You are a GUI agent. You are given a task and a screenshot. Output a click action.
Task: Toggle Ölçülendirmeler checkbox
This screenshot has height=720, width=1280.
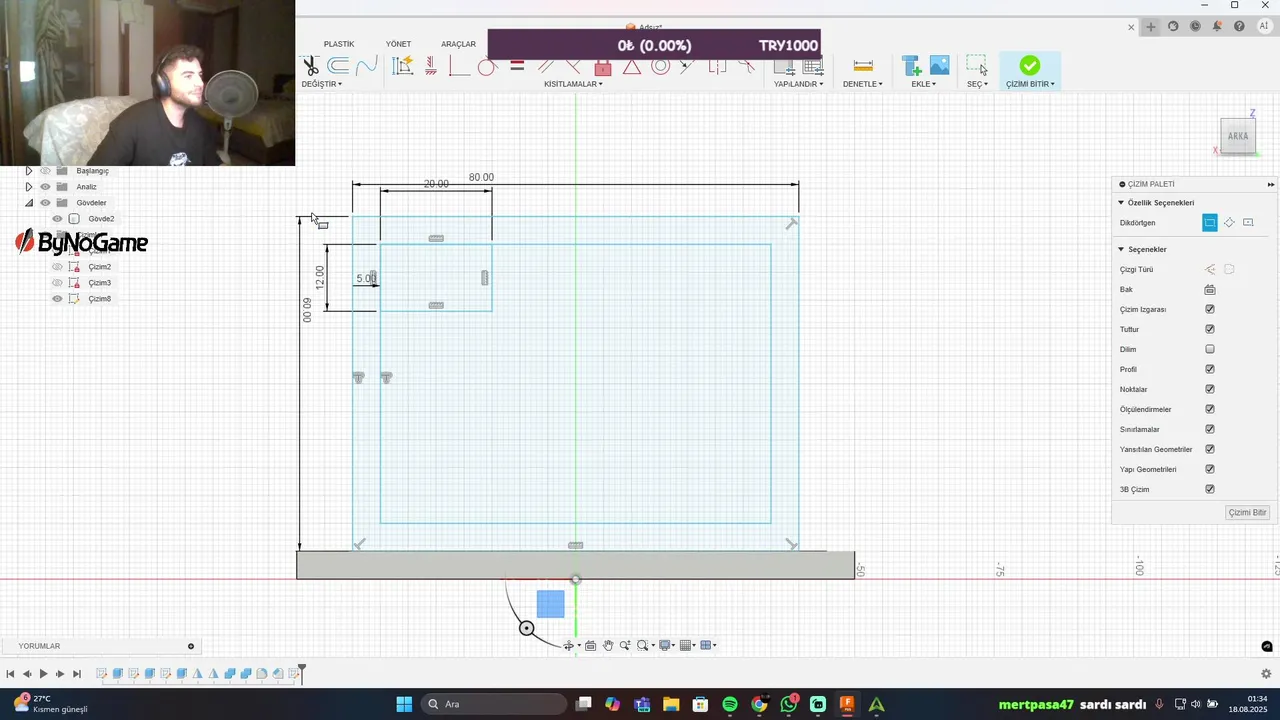point(1210,409)
